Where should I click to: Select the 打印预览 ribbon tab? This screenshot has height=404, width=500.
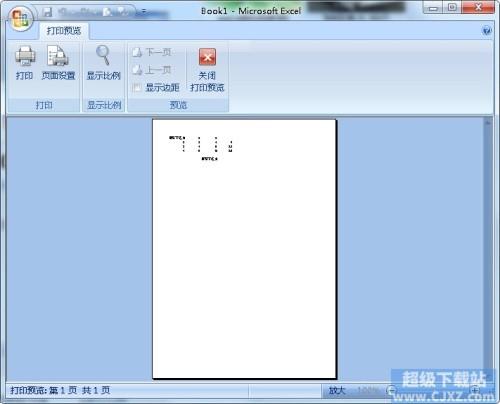coord(64,31)
